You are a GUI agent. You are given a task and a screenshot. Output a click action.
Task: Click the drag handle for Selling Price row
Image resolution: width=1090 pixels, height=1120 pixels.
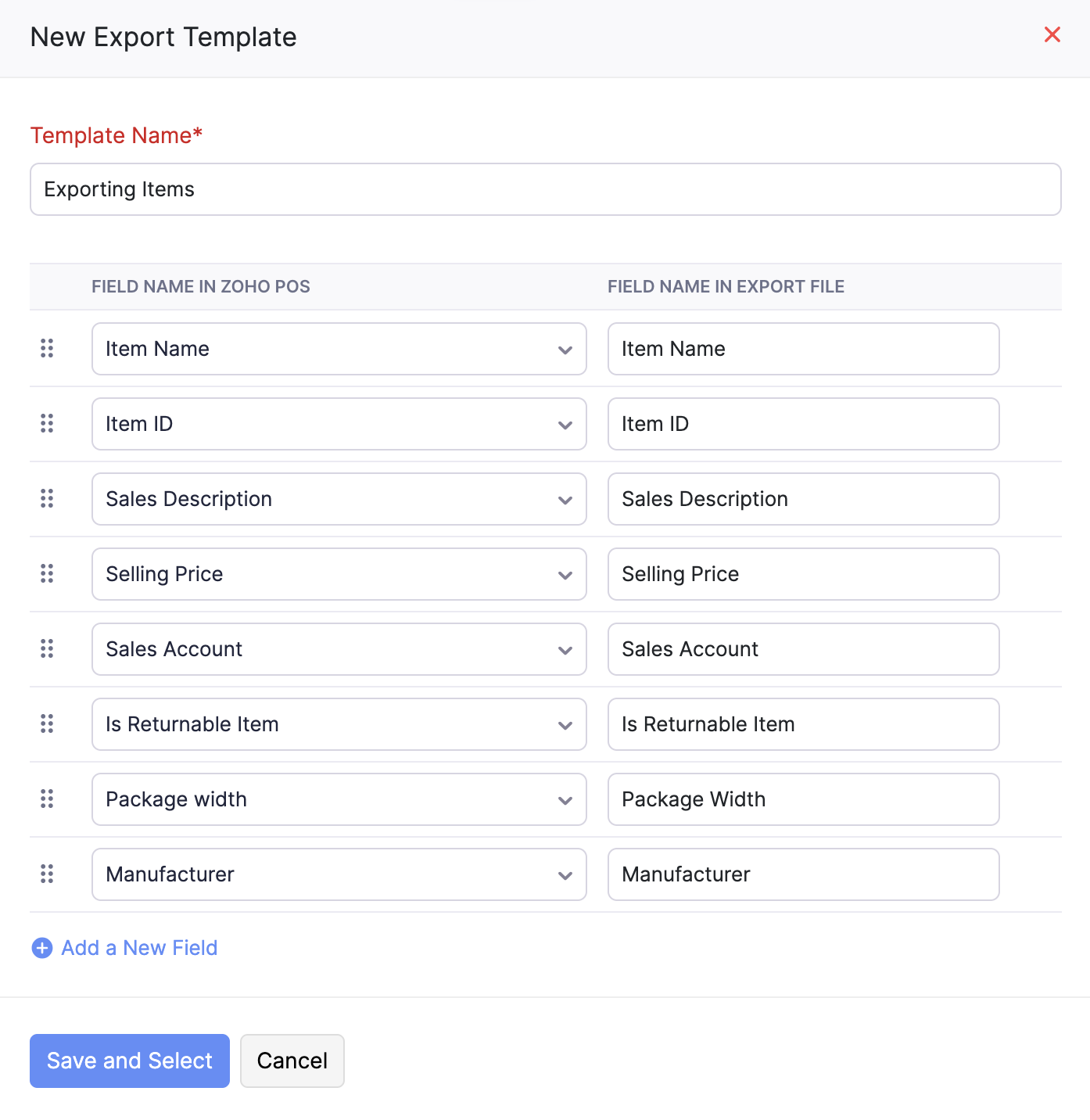point(47,573)
